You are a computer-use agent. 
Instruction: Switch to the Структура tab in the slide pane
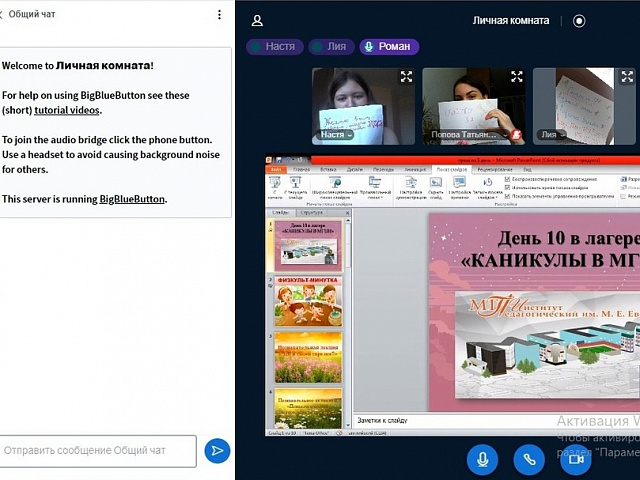coord(311,212)
